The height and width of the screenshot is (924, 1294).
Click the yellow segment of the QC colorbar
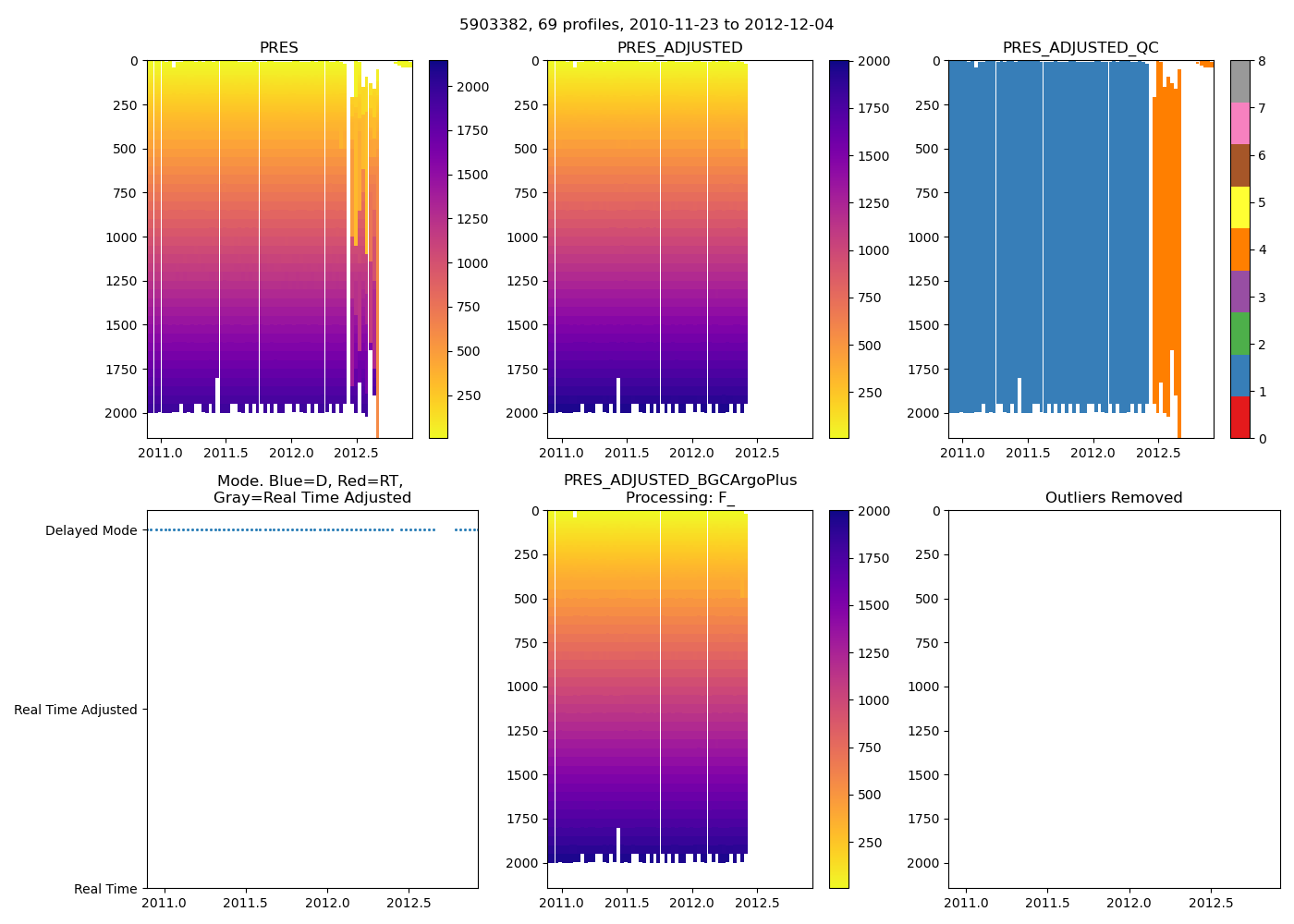1239,207
